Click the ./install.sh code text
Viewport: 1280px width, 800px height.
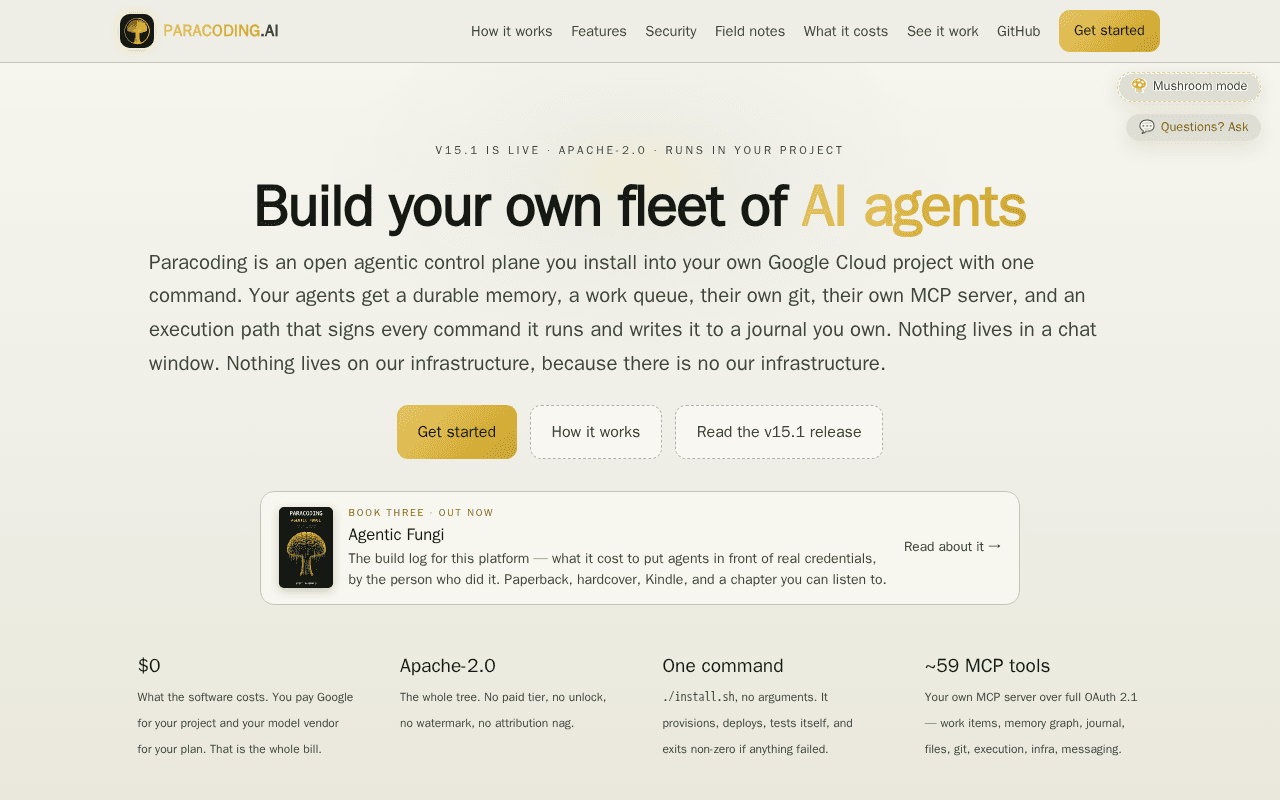[698, 697]
